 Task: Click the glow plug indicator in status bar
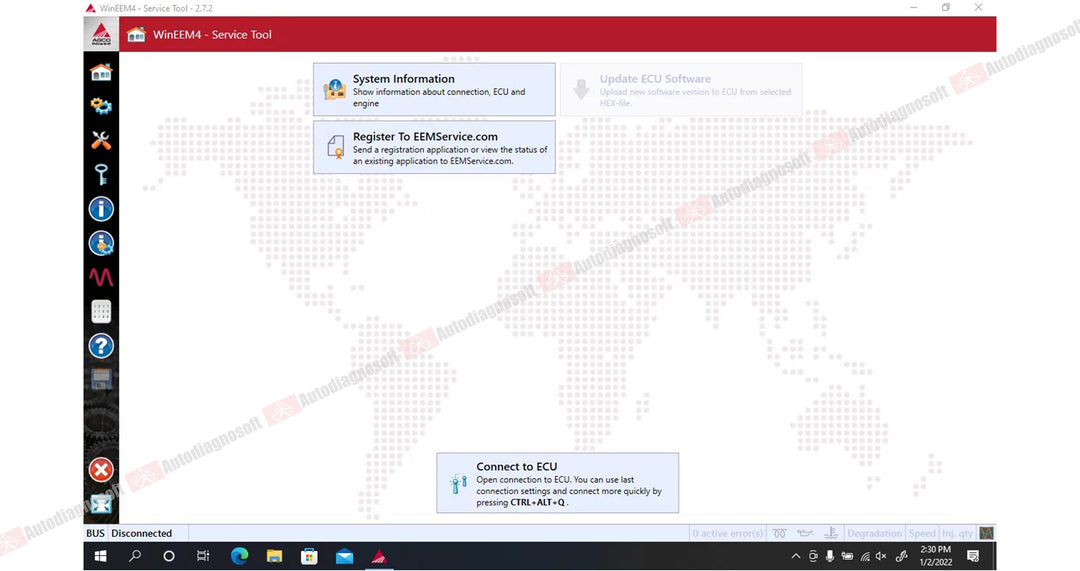779,533
